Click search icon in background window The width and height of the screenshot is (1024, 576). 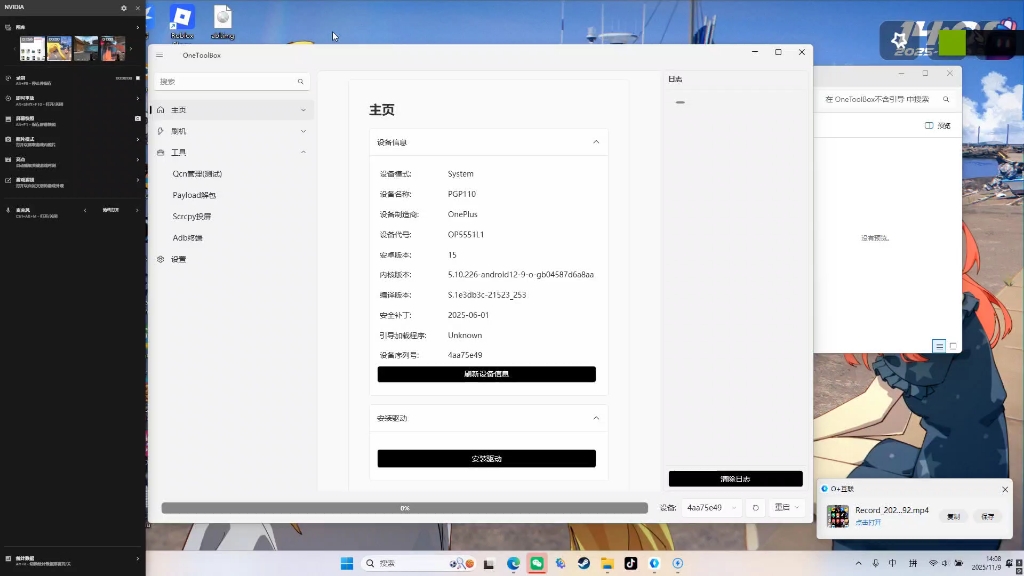tap(946, 99)
